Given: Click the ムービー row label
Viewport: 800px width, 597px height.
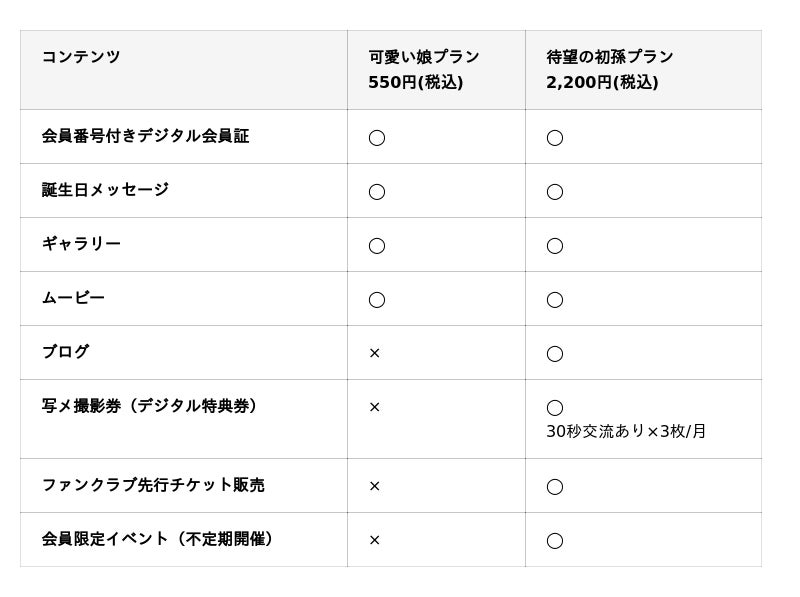Looking at the screenshot, I should click(x=73, y=298).
